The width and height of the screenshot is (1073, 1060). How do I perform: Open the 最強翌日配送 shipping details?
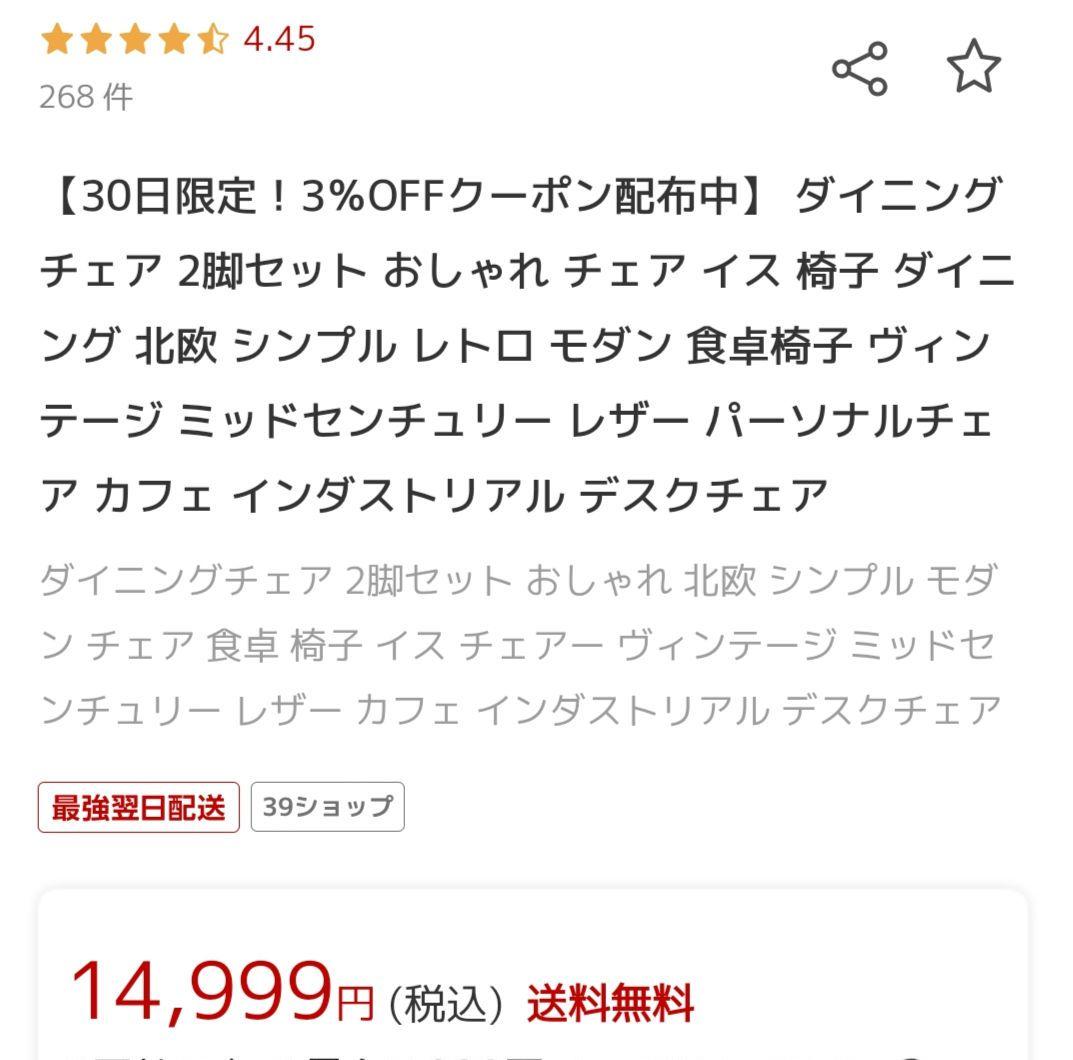tap(137, 805)
